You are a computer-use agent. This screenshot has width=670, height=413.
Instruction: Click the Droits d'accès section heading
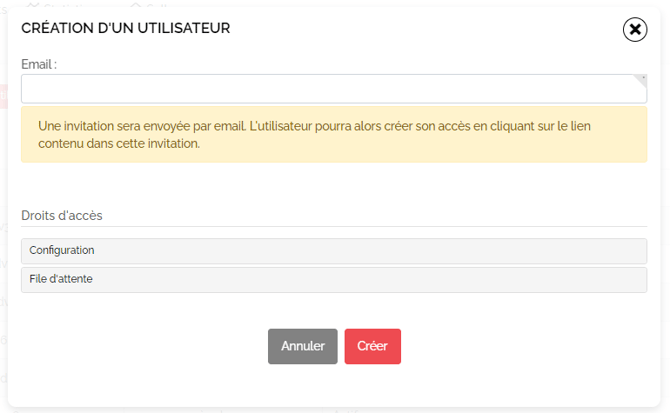point(62,215)
